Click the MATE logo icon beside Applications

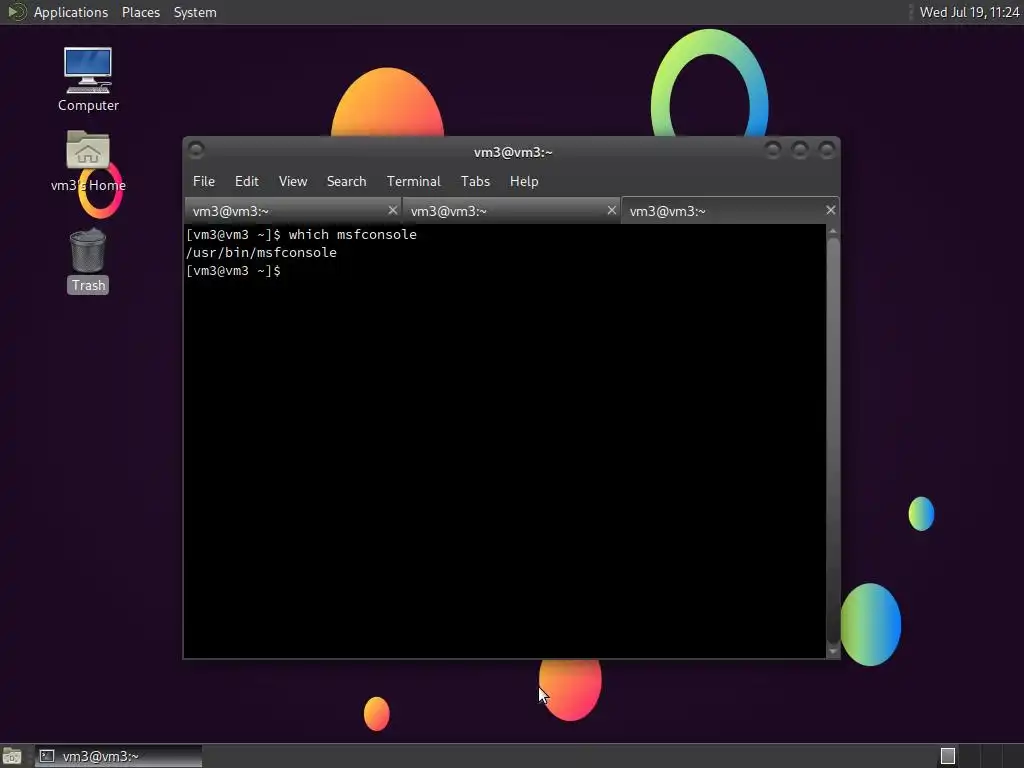pos(16,12)
